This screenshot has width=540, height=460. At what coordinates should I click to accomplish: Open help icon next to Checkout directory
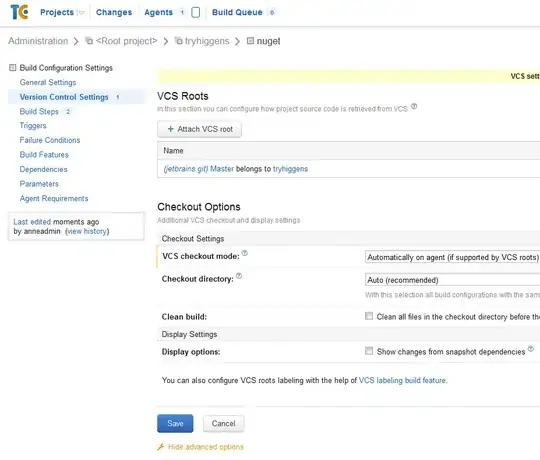(239, 276)
